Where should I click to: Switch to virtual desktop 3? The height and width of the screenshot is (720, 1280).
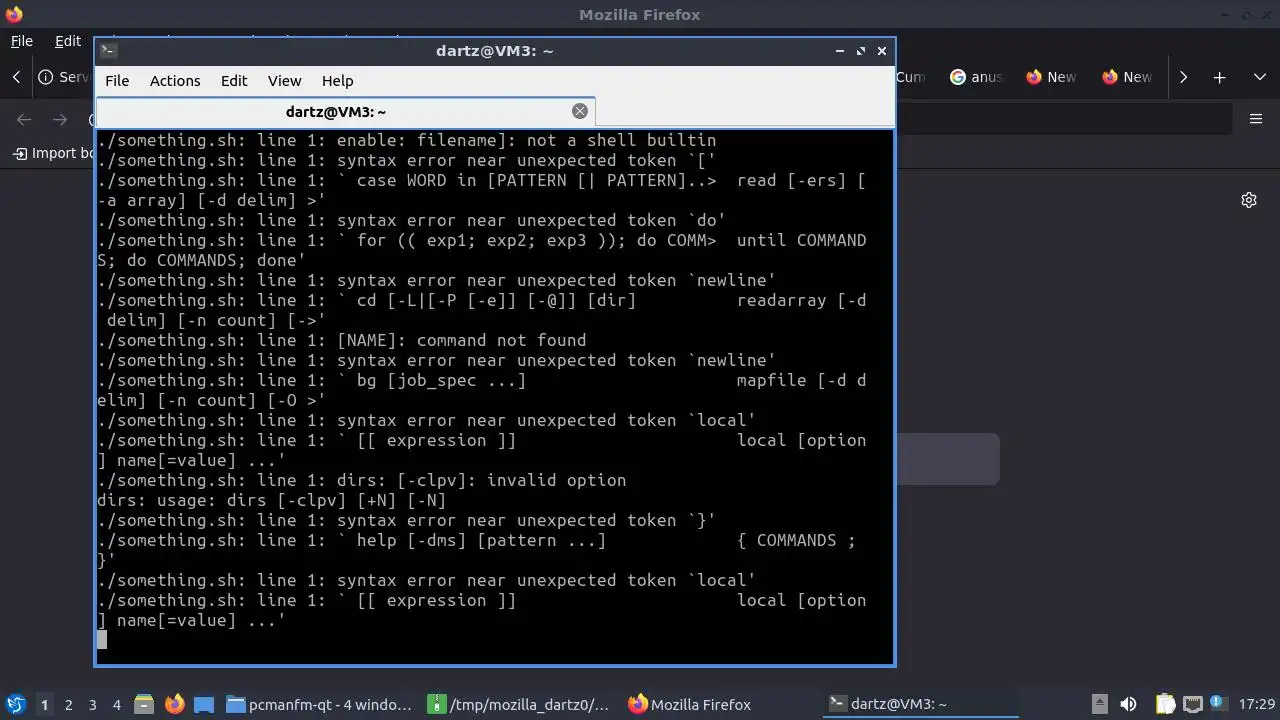point(92,704)
